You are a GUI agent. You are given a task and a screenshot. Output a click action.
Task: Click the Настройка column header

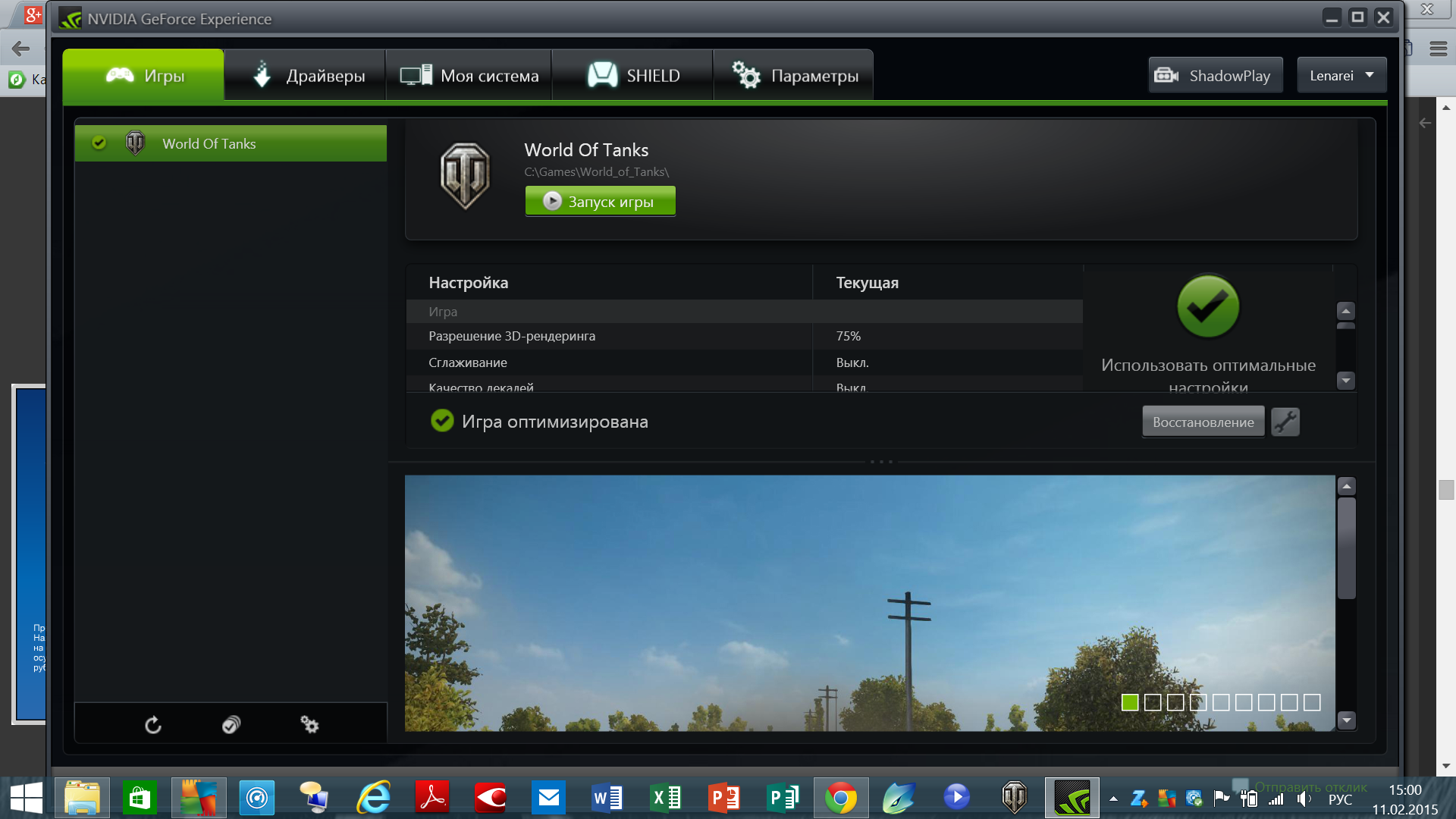click(469, 283)
